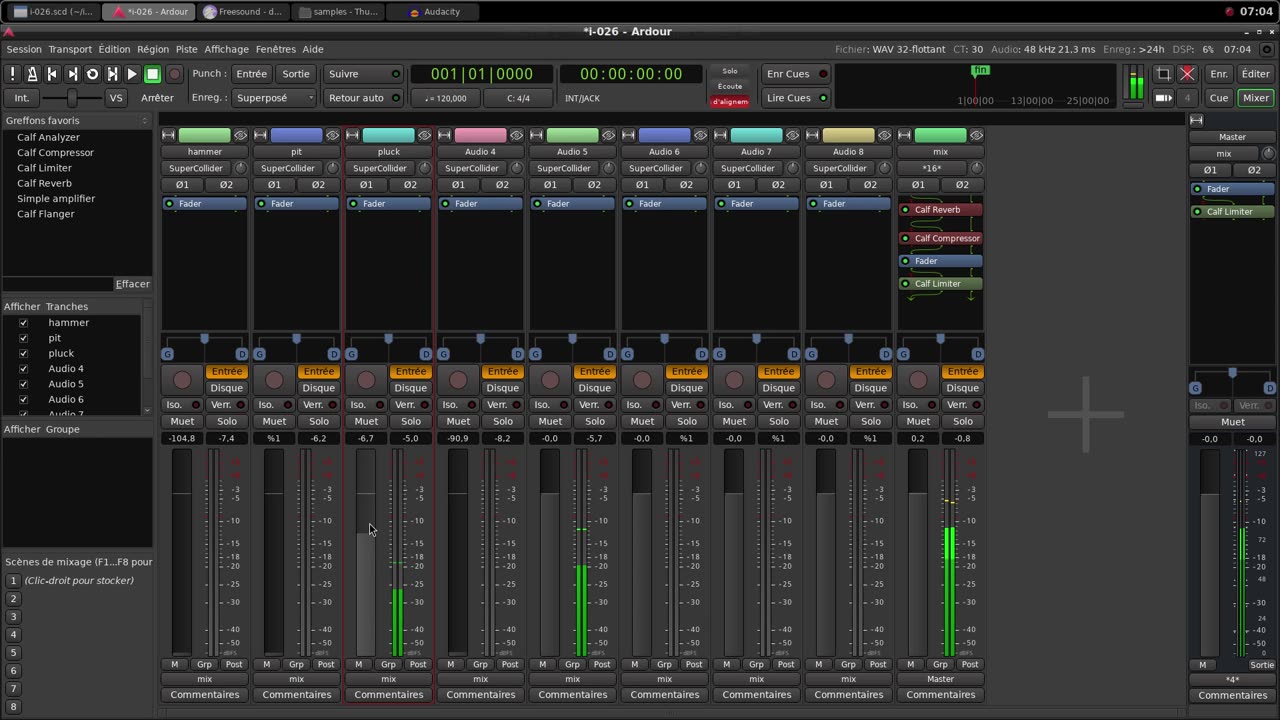Click the video camera icon in toolbar

1163,98
